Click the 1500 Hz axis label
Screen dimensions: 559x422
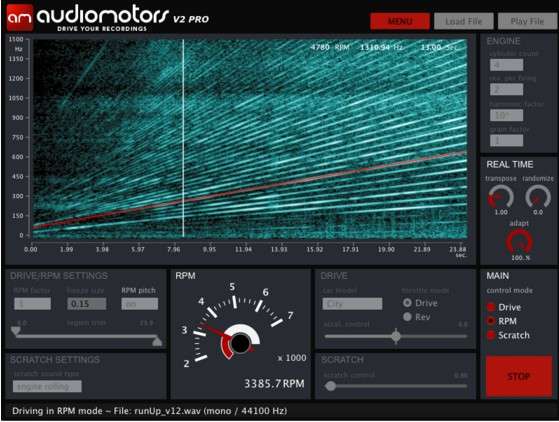[16, 39]
